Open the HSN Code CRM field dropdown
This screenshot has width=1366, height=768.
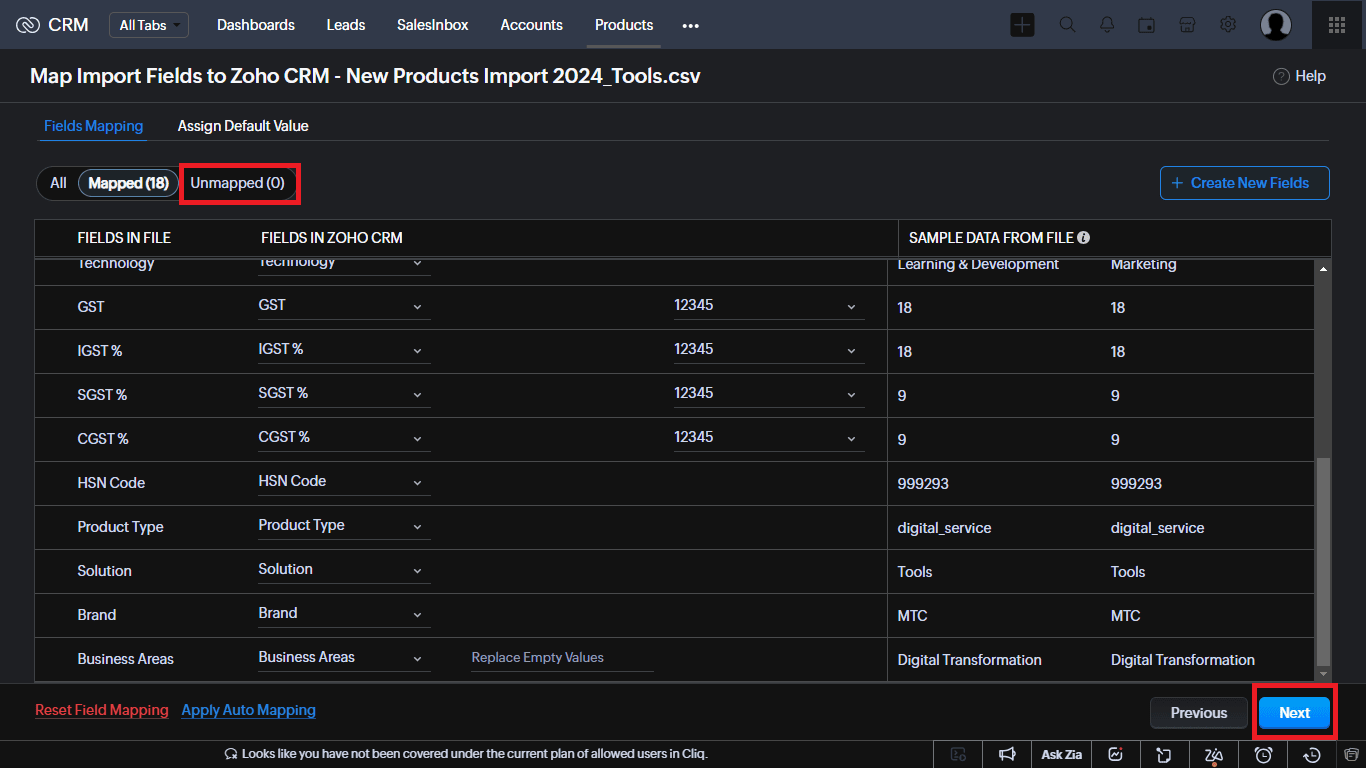(344, 482)
